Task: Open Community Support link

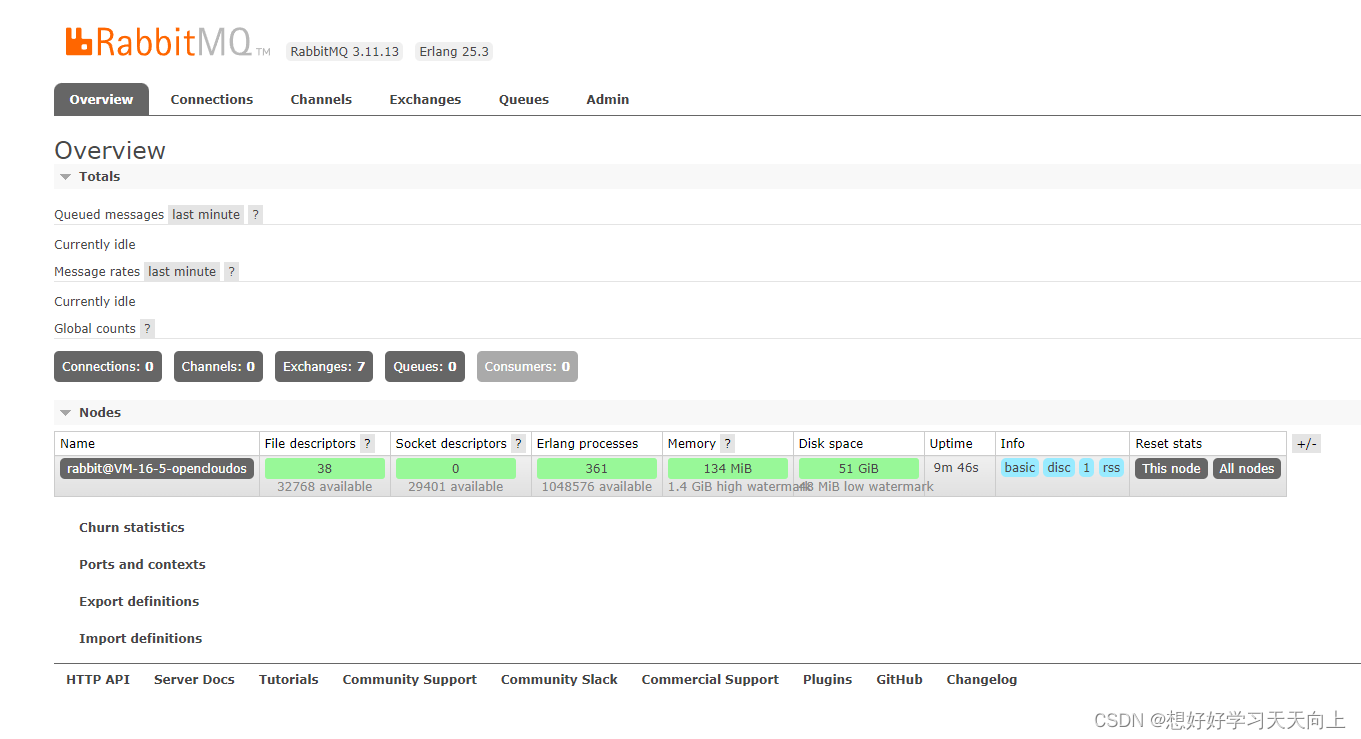Action: tap(409, 680)
